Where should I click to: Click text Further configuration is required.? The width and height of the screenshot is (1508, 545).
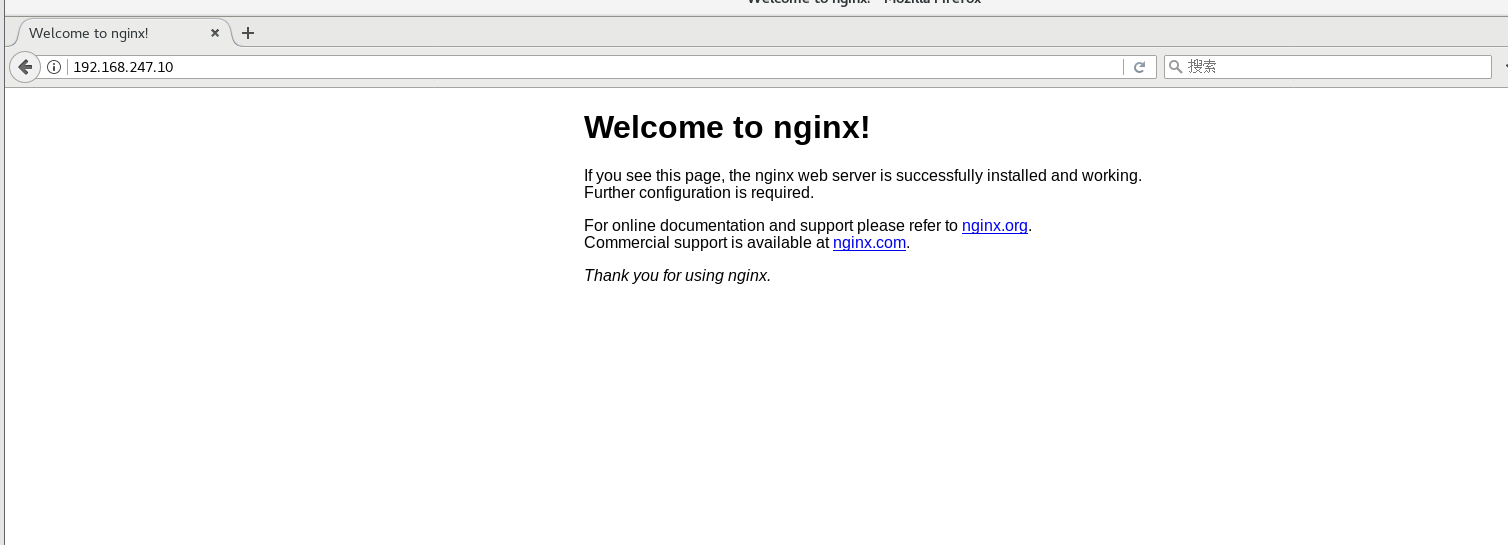699,192
